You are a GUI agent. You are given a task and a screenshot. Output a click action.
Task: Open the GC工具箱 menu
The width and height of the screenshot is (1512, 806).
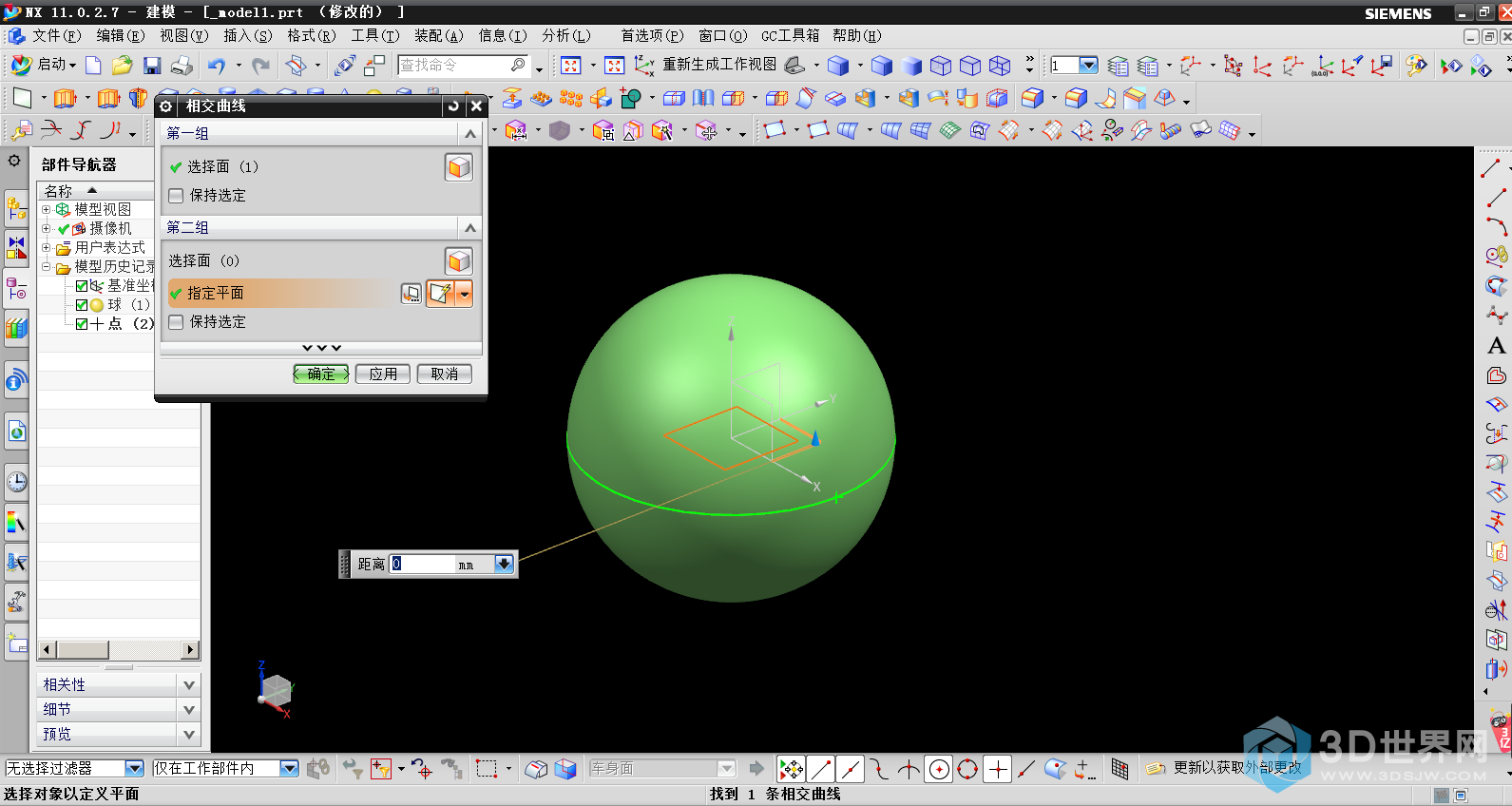[790, 35]
